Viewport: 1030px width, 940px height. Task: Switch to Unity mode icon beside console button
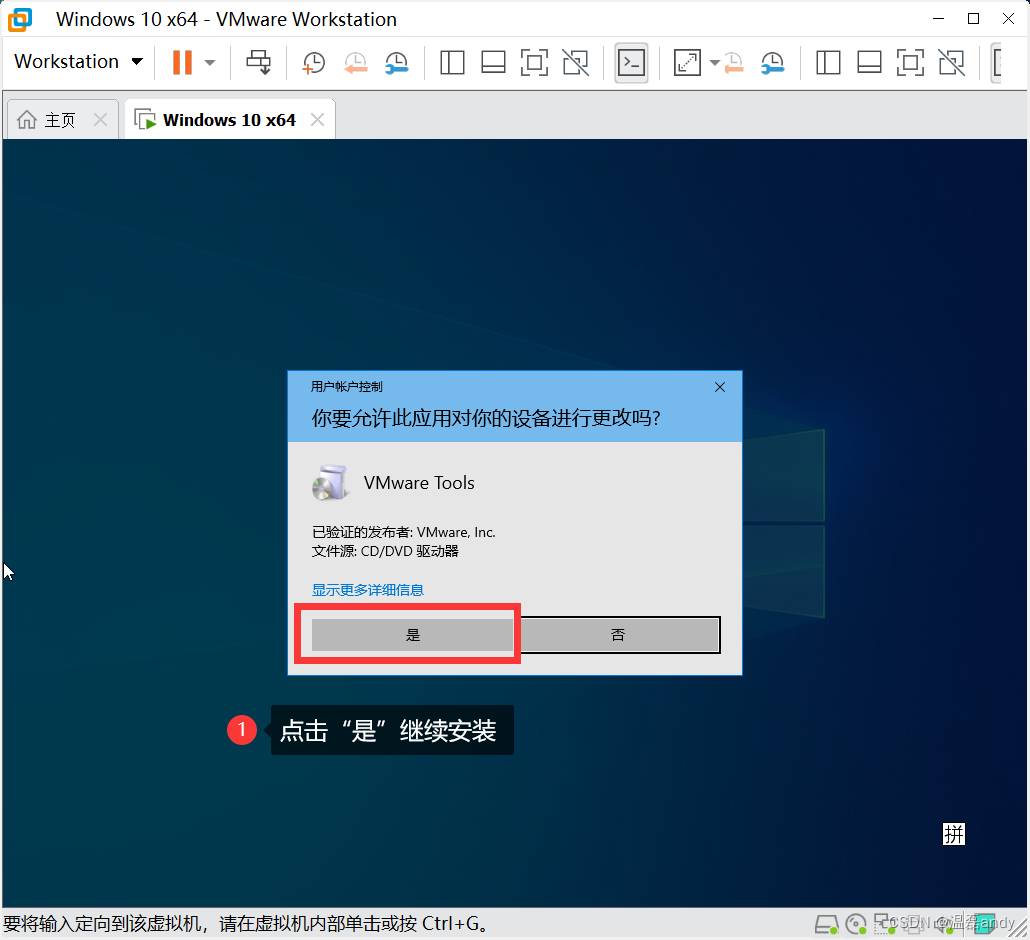[x=575, y=63]
